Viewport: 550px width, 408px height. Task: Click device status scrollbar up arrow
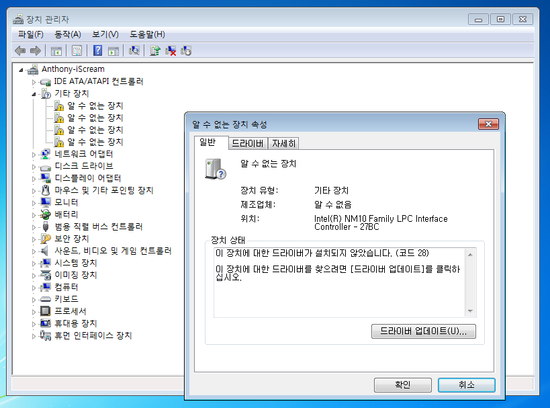[470, 255]
